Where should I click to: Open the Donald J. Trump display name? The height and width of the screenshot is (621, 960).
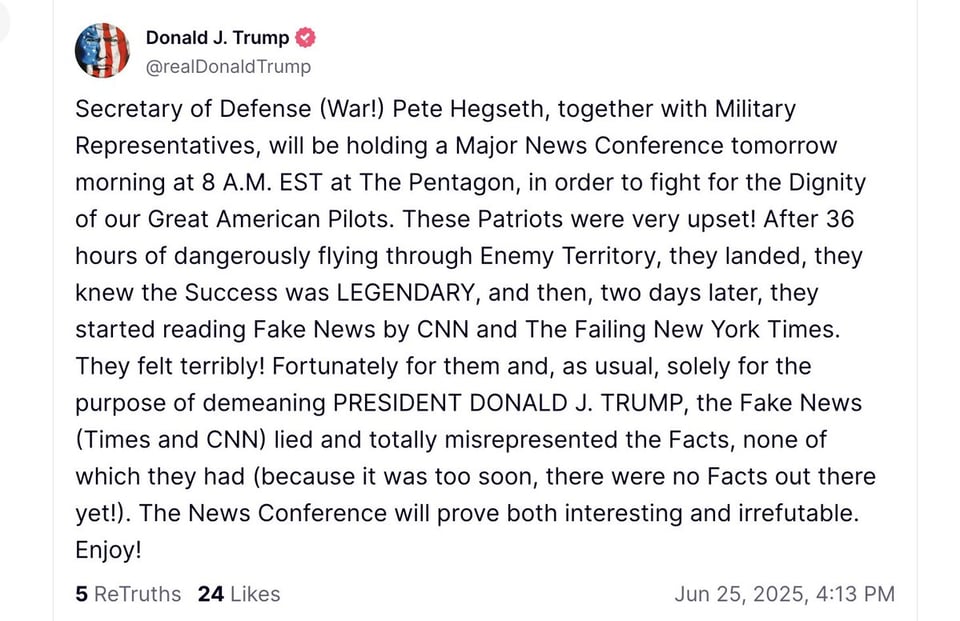[217, 38]
